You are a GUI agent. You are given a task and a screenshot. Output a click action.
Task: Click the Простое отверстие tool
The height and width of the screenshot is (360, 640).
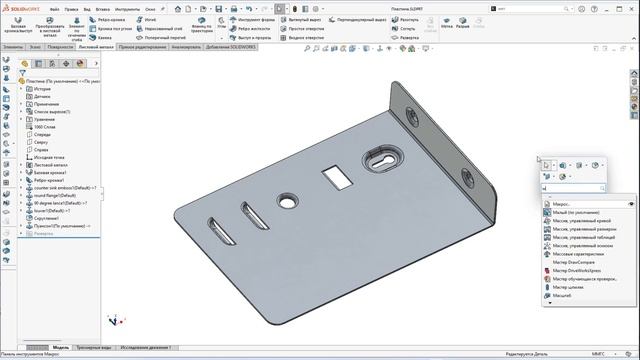[302, 29]
